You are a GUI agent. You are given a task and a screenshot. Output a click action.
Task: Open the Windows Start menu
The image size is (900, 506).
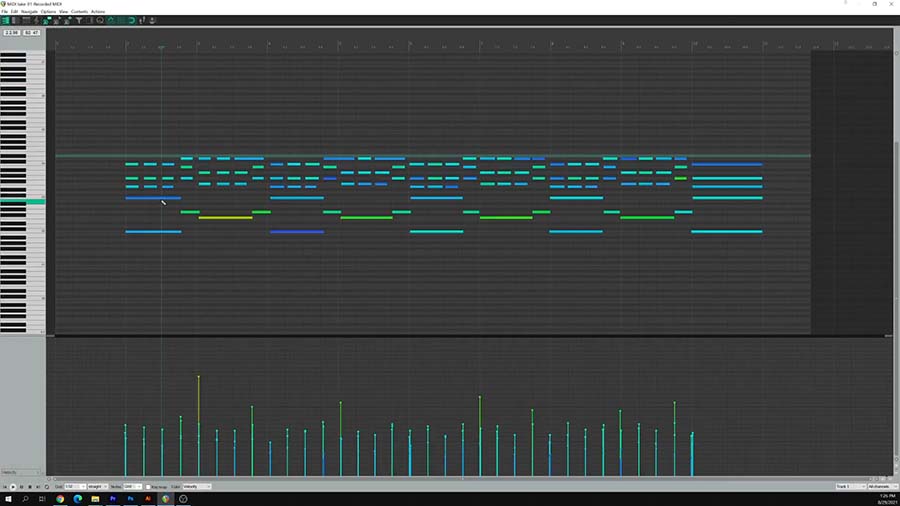pos(8,499)
